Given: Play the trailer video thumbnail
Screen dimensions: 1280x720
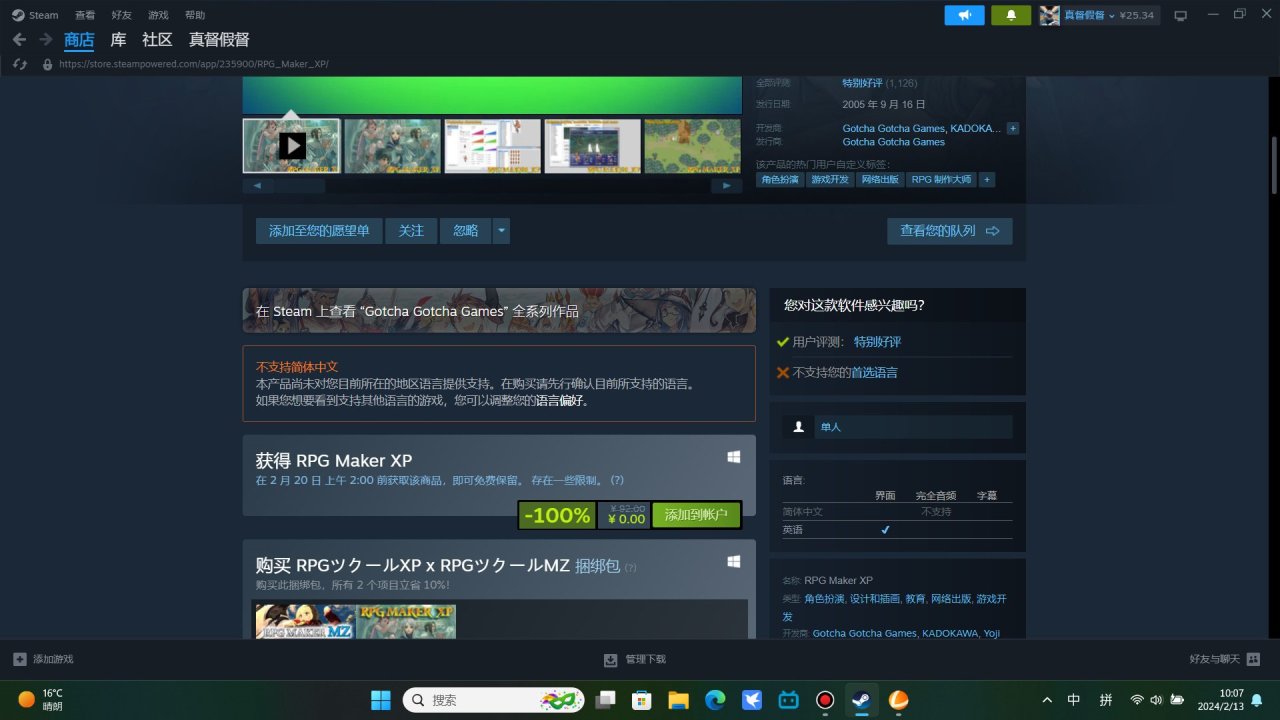Looking at the screenshot, I should (x=292, y=146).
